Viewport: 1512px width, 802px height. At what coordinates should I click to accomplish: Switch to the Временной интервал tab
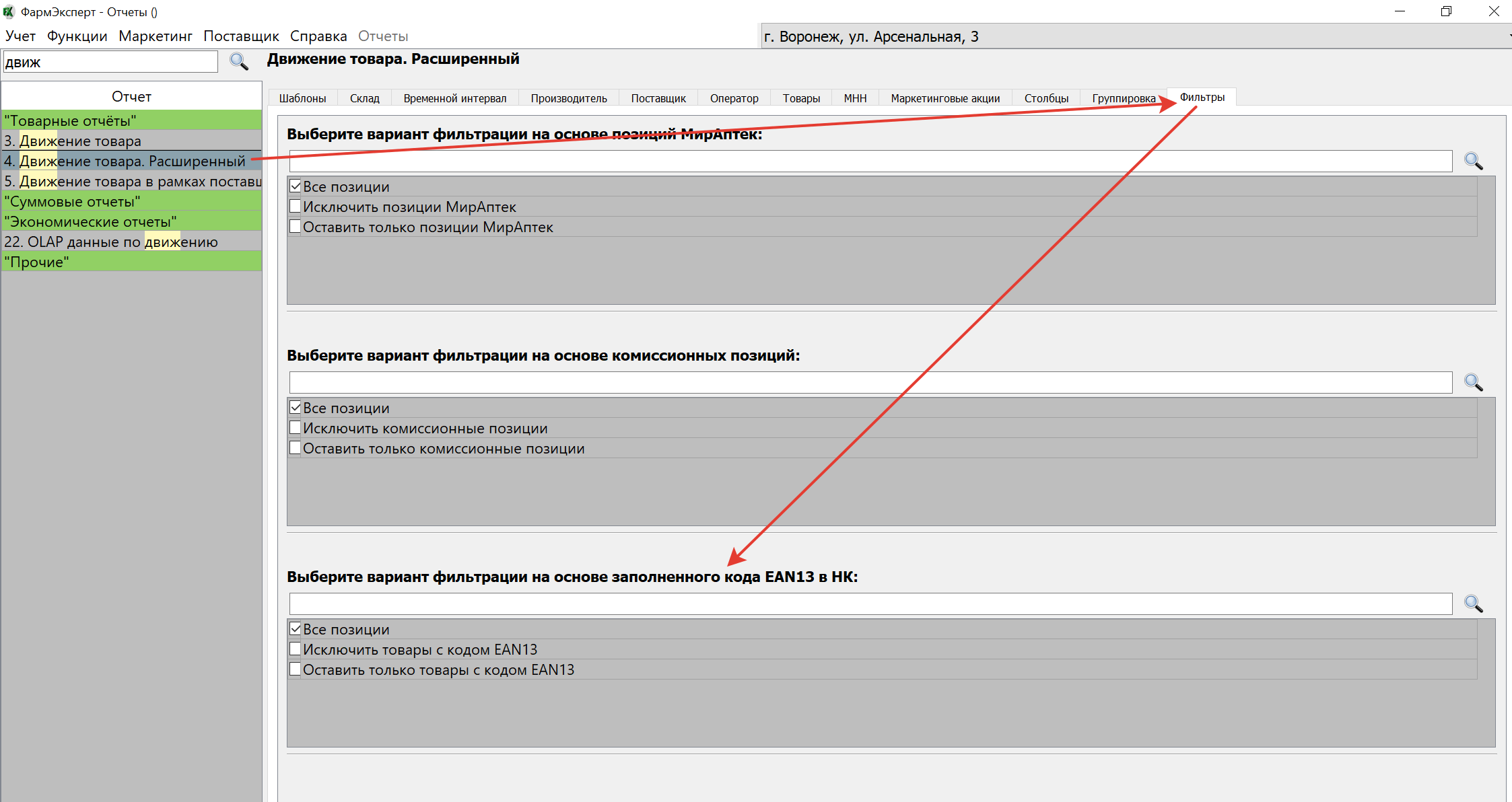[x=454, y=98]
